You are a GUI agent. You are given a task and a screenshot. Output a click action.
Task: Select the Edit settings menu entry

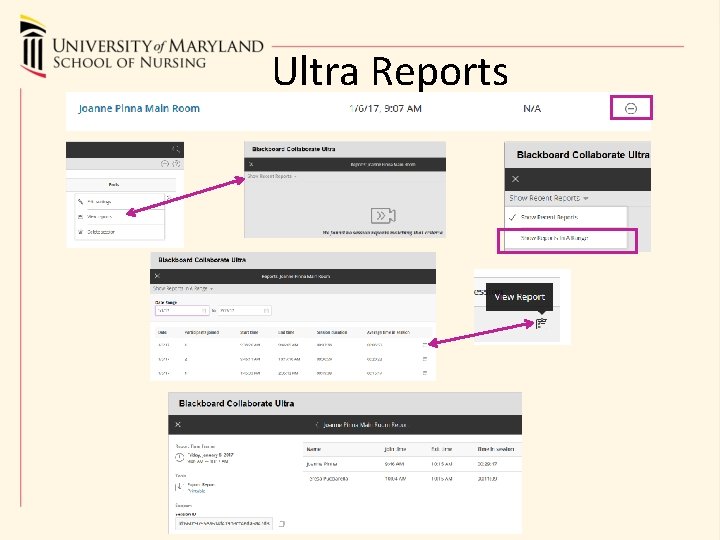pos(119,202)
